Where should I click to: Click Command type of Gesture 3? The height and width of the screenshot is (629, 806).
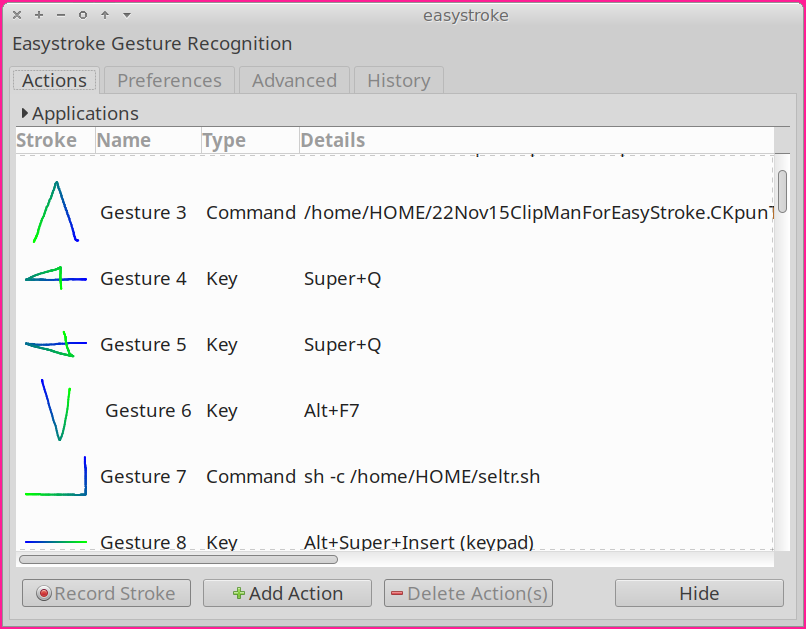(251, 212)
